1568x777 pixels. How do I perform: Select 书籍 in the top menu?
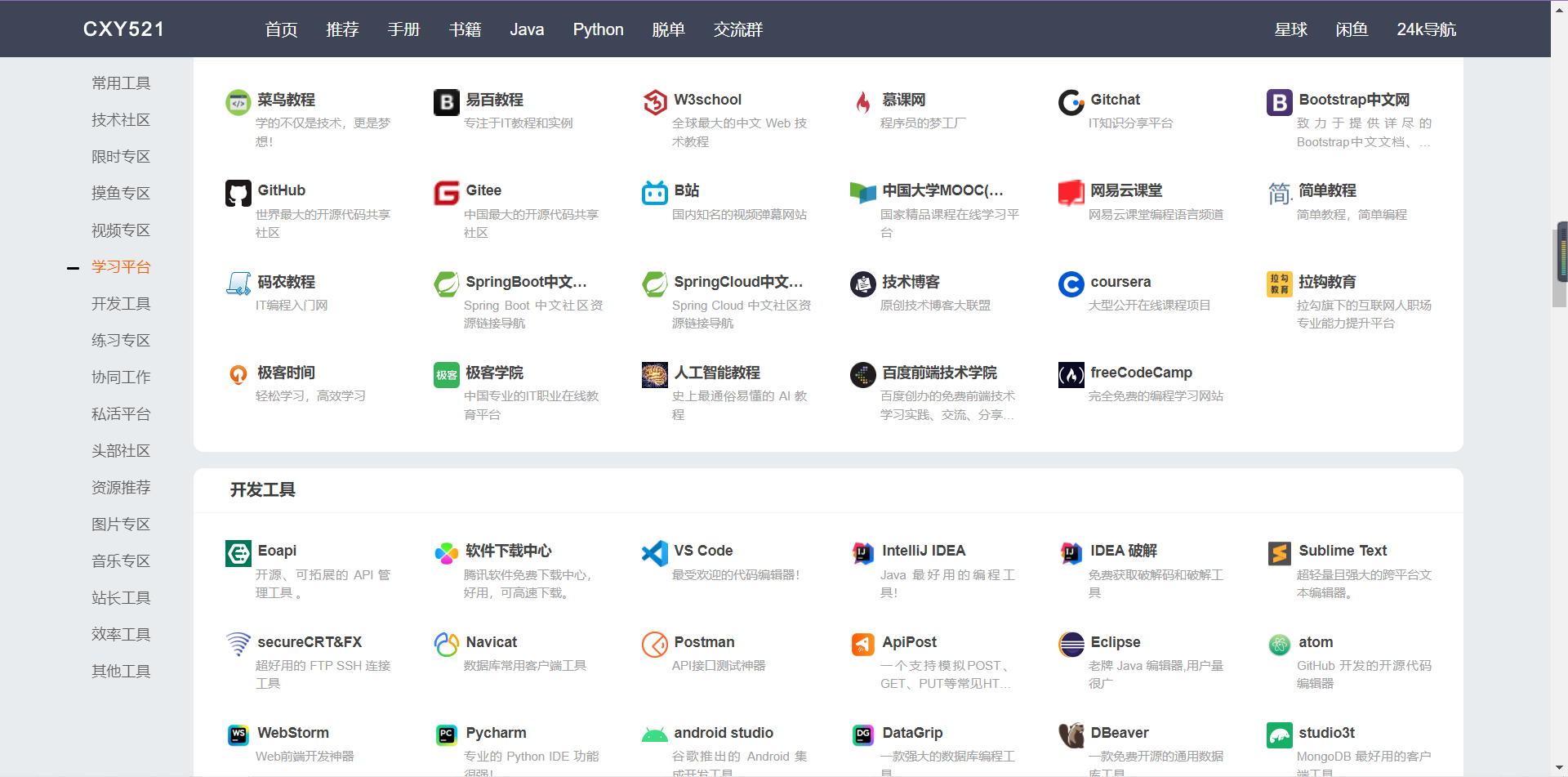point(465,29)
